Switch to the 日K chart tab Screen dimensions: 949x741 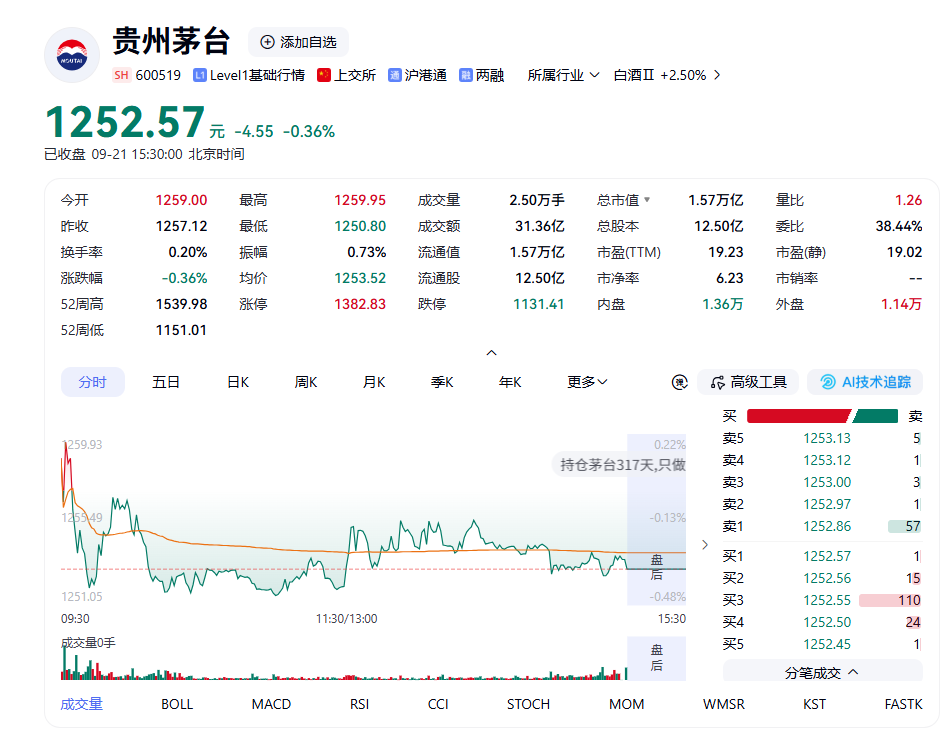238,382
